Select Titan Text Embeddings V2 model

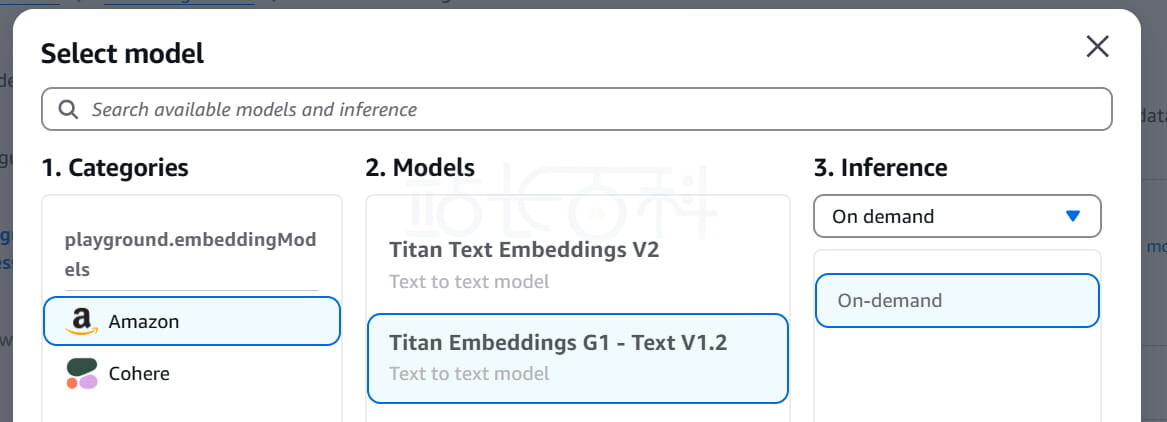[524, 250]
